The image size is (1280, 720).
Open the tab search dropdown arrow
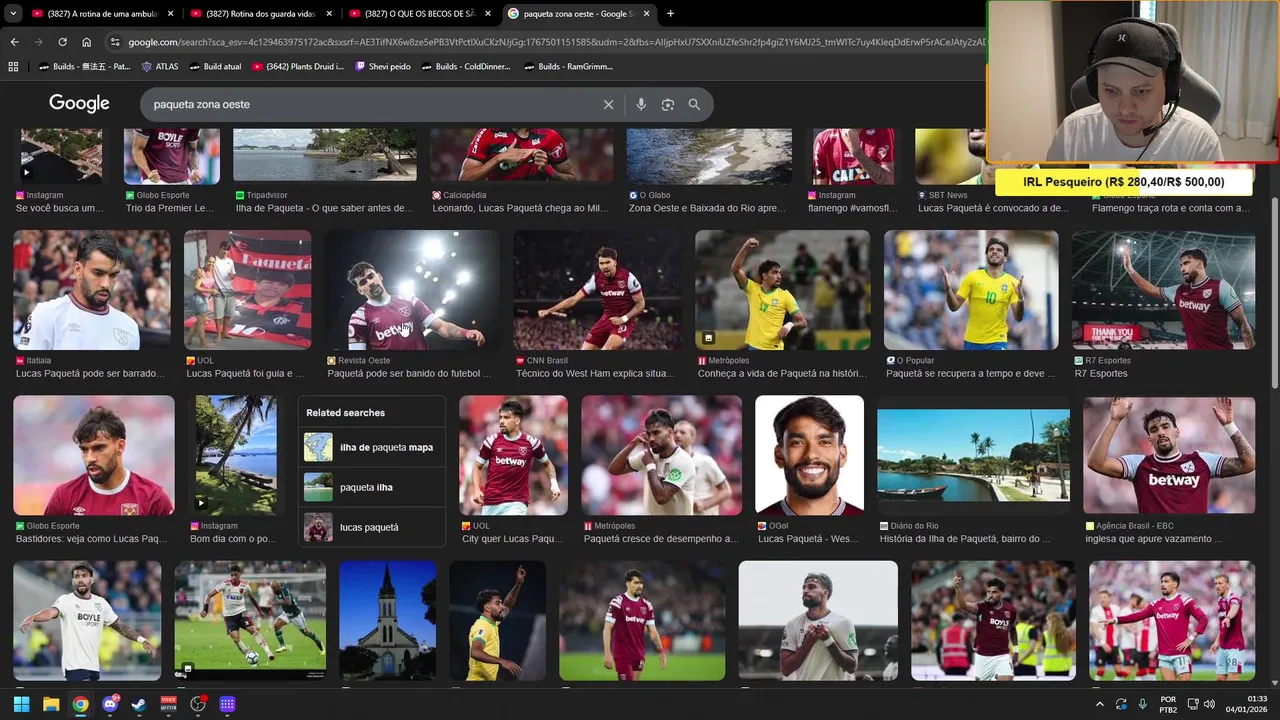click(13, 14)
